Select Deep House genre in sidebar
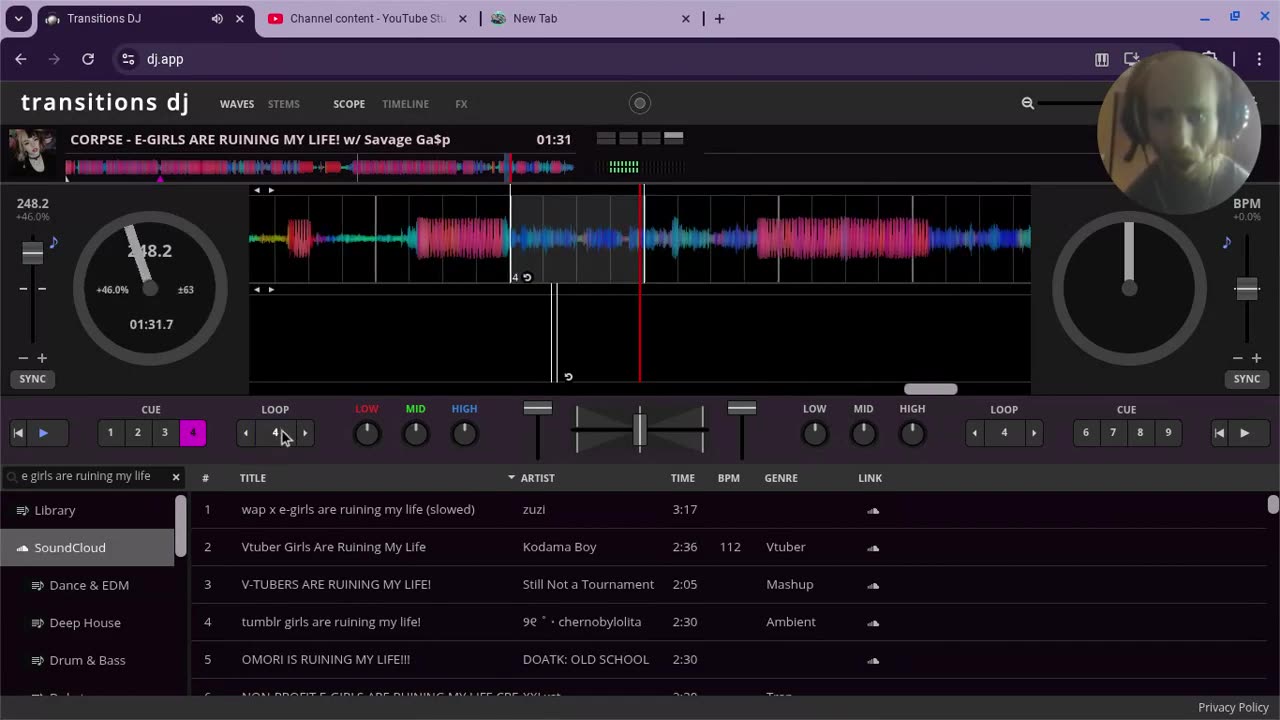The height and width of the screenshot is (720, 1280). pyautogui.click(x=85, y=623)
